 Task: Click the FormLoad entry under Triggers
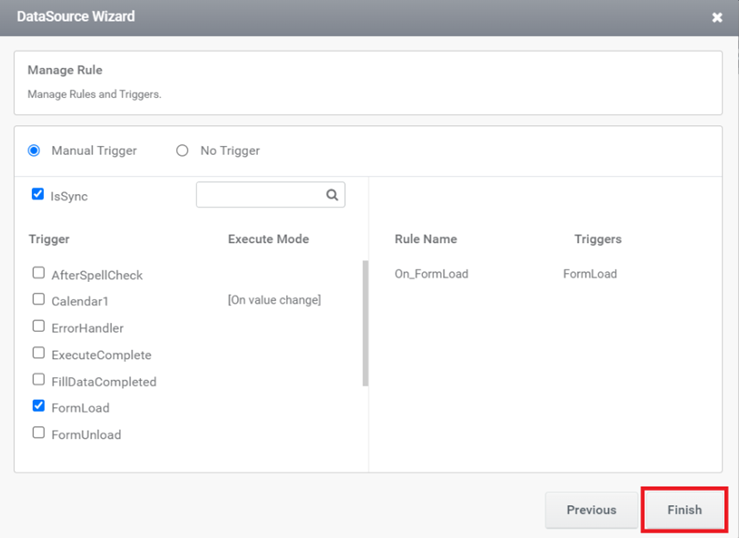590,274
